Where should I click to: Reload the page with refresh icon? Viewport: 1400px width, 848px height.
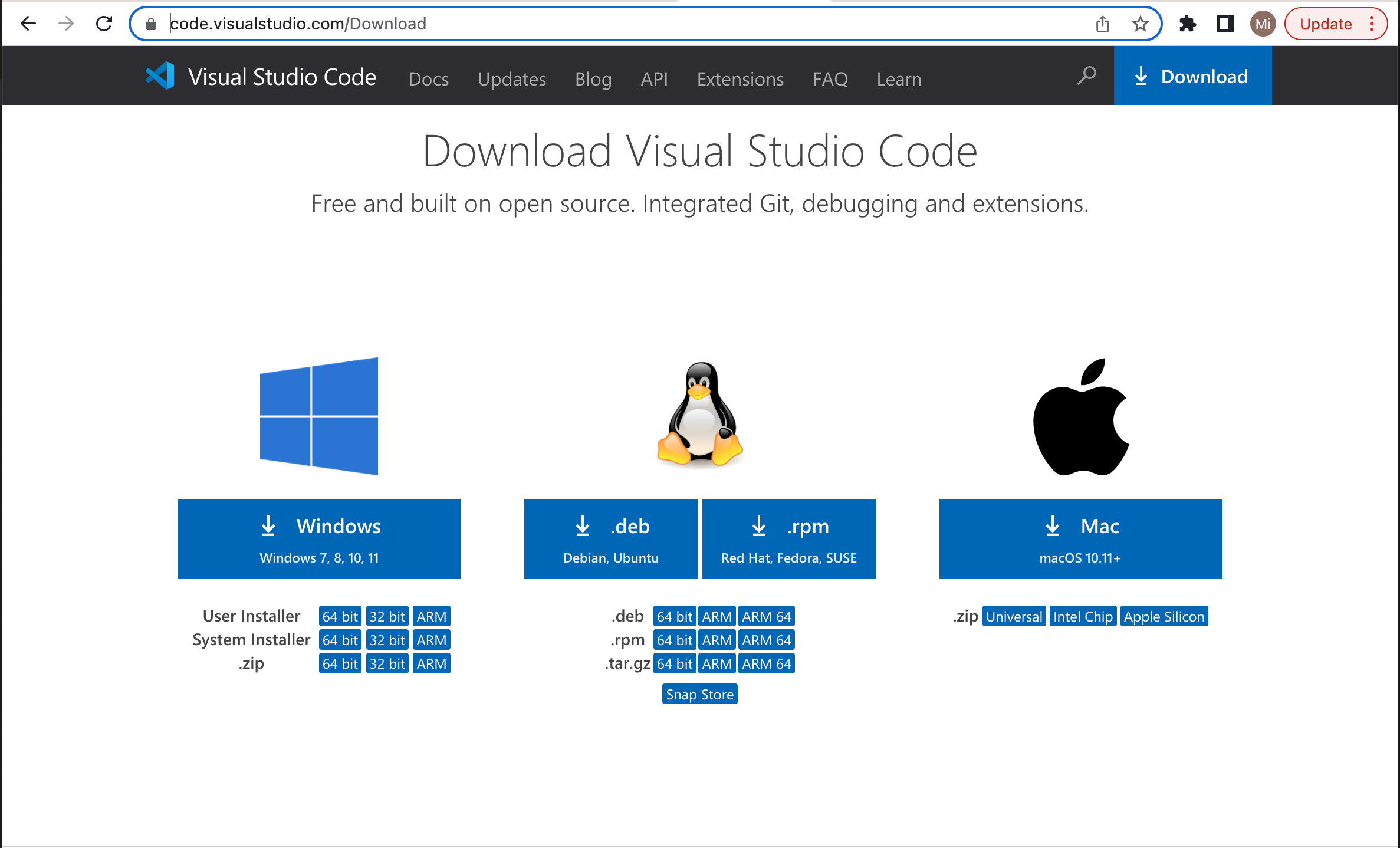tap(104, 24)
